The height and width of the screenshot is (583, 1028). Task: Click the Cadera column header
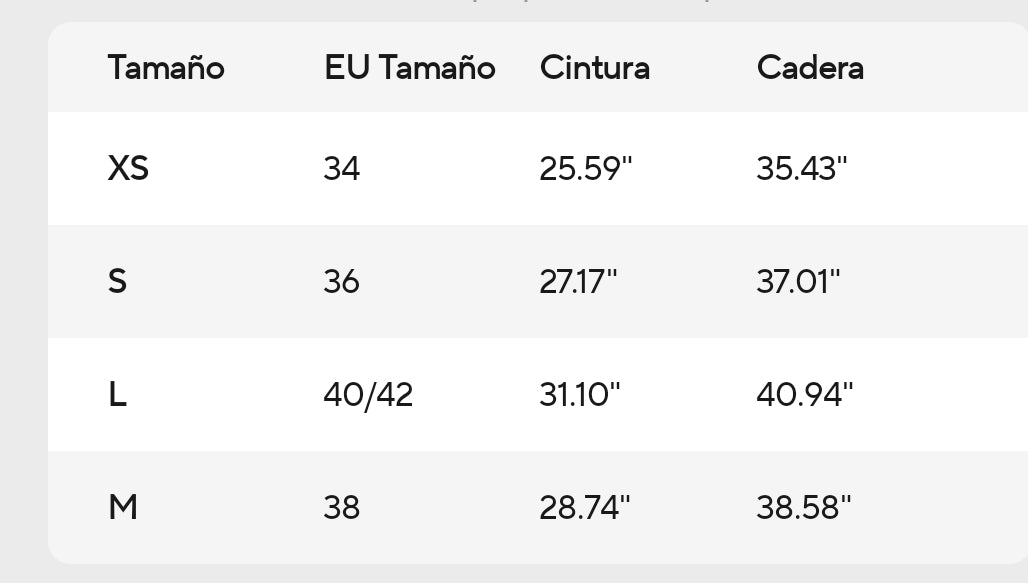pos(810,68)
